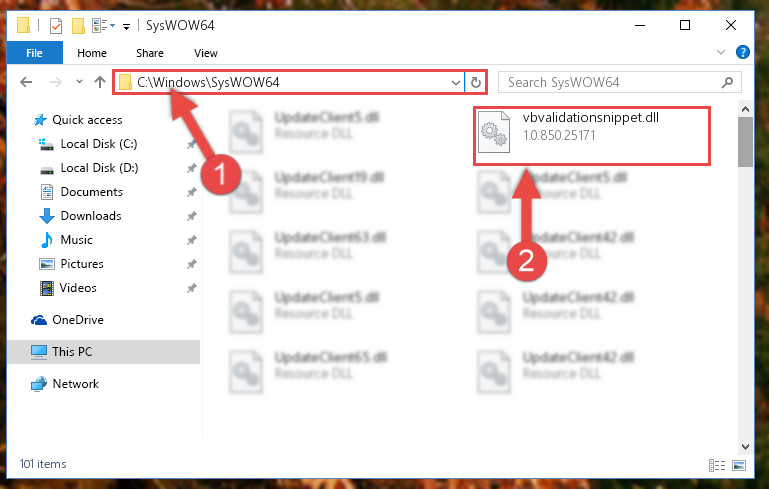Open the File menu tab

coord(34,53)
